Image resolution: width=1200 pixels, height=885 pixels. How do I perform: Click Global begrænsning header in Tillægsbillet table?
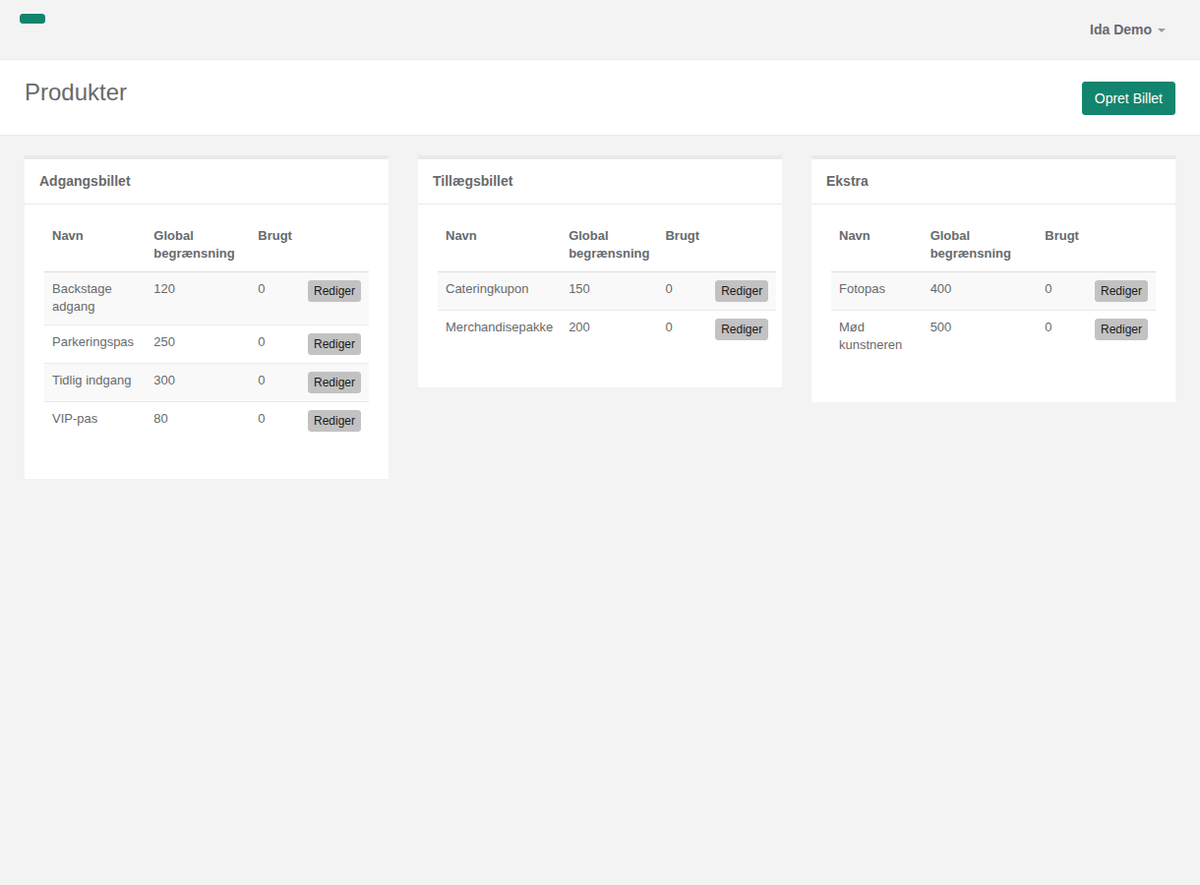tap(609, 245)
